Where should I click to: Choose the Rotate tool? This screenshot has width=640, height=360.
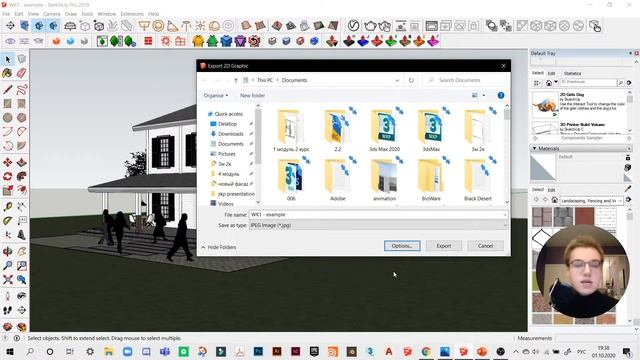pos(7,176)
